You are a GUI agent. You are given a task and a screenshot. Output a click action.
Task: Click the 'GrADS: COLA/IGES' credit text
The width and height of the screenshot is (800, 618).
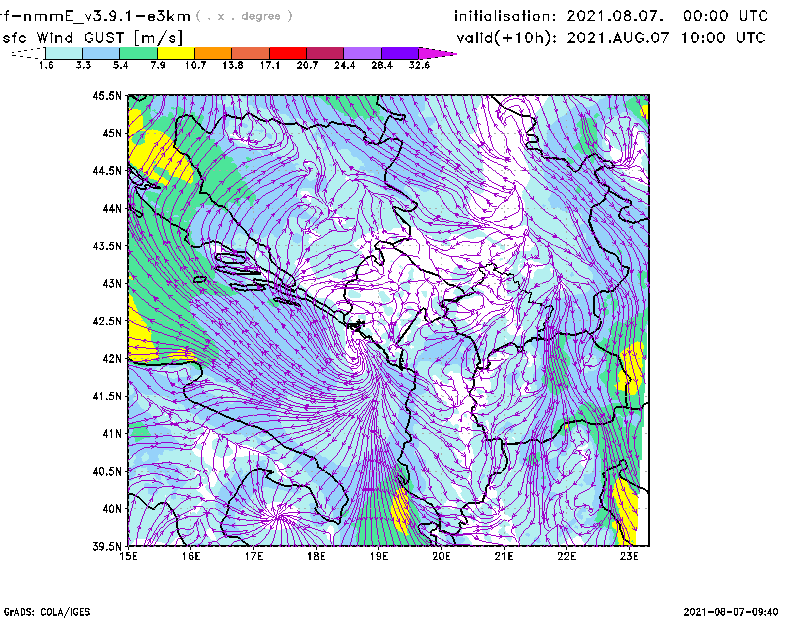(47, 612)
